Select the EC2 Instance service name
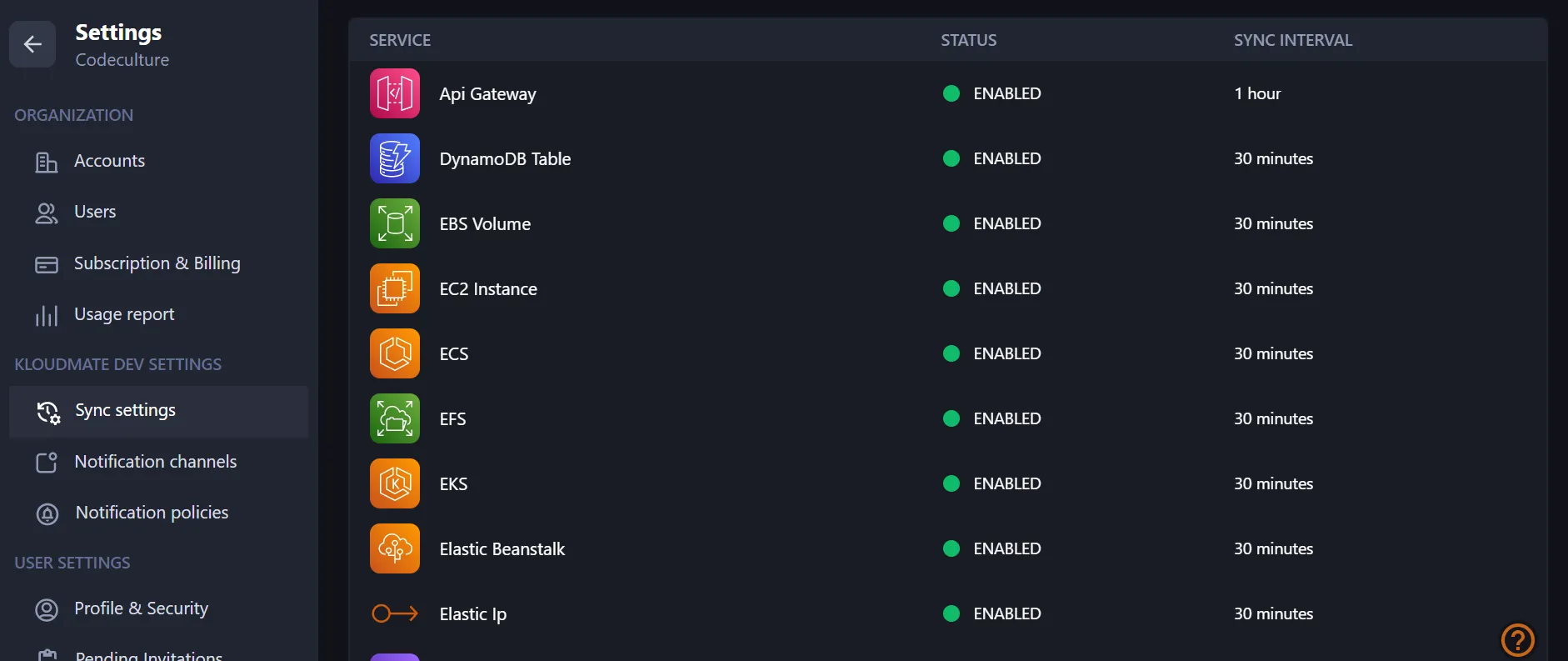This screenshot has height=661, width=1568. point(488,288)
